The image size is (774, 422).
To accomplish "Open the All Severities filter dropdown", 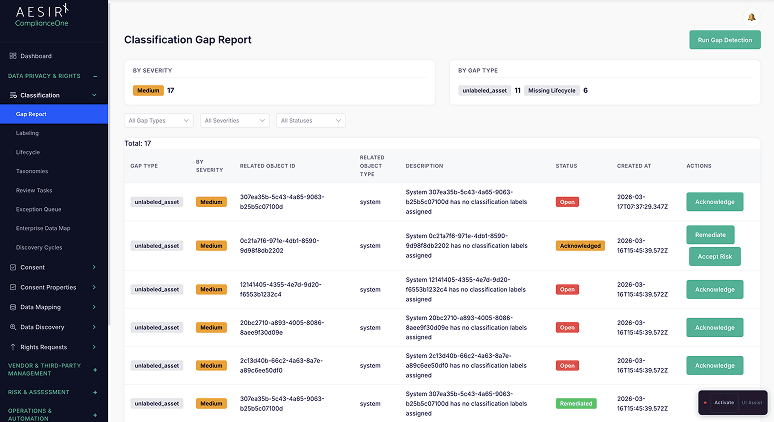I will (235, 120).
